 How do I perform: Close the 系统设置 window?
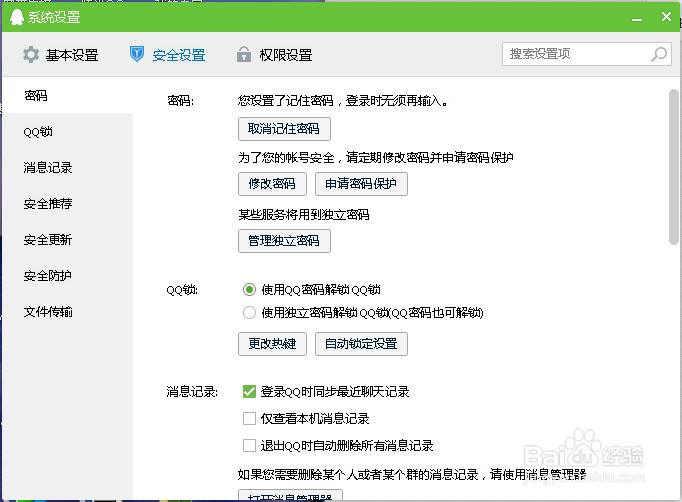(666, 17)
